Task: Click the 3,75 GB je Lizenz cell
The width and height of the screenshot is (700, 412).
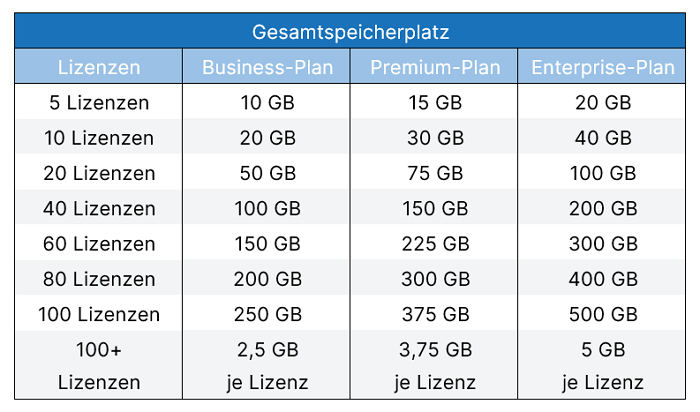Action: coord(435,366)
